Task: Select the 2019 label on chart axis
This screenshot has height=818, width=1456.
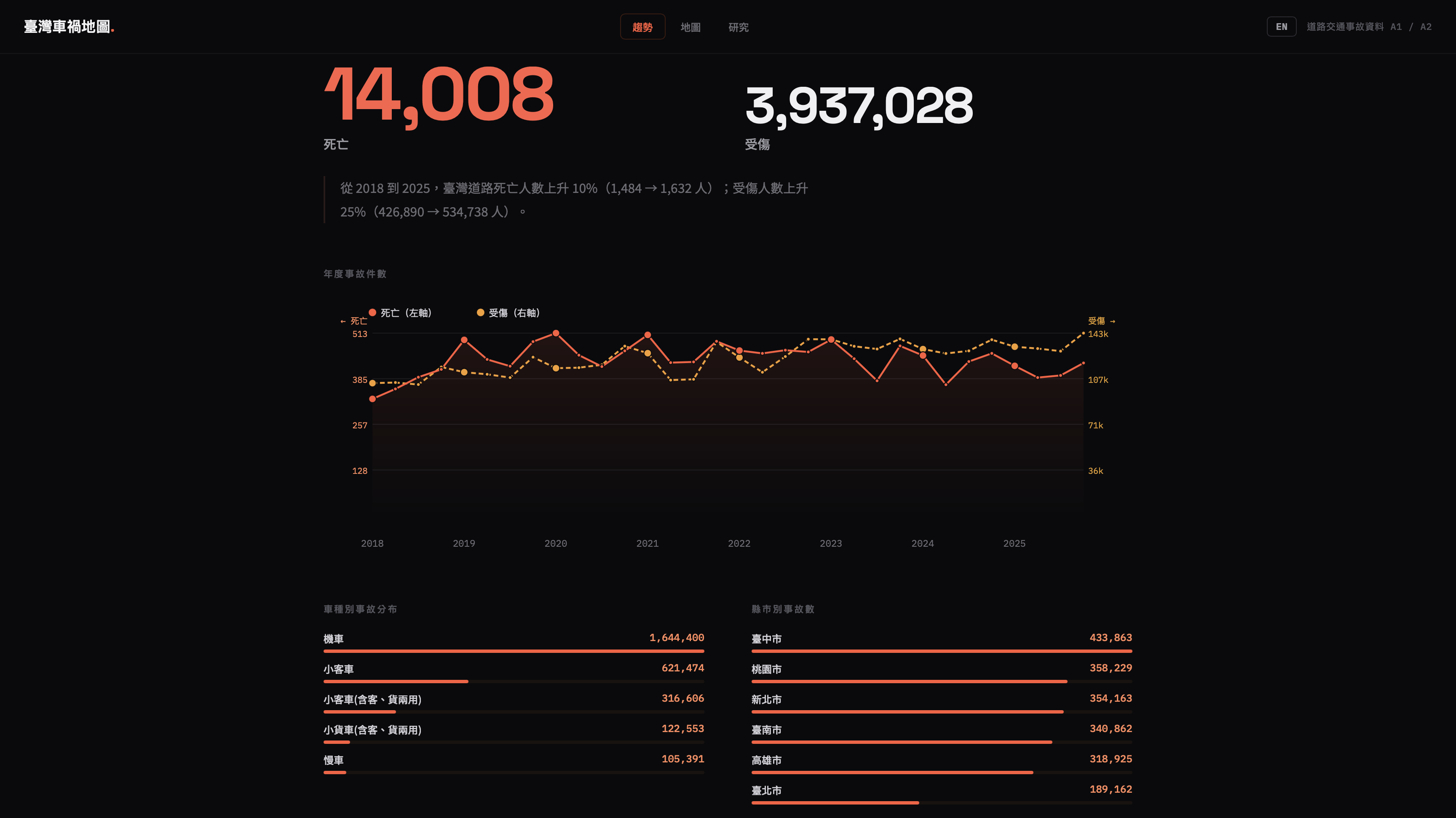Action: (x=463, y=543)
